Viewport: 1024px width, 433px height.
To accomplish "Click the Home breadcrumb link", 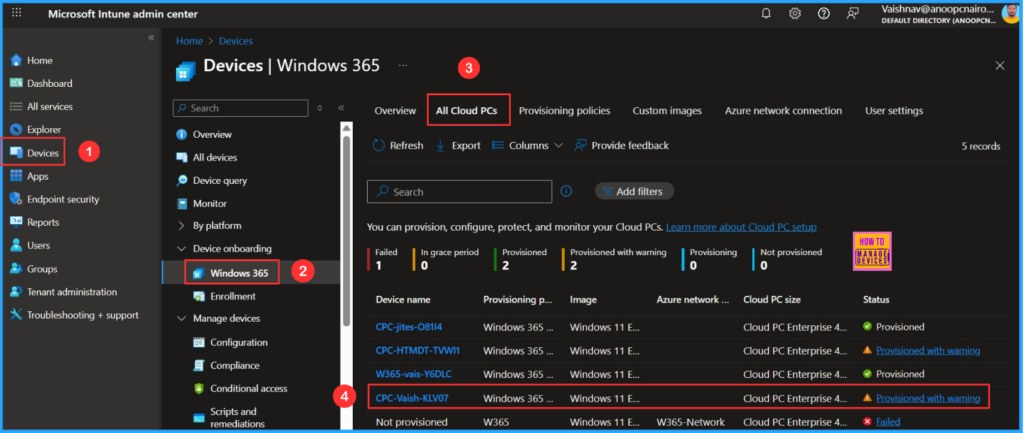I will (189, 40).
